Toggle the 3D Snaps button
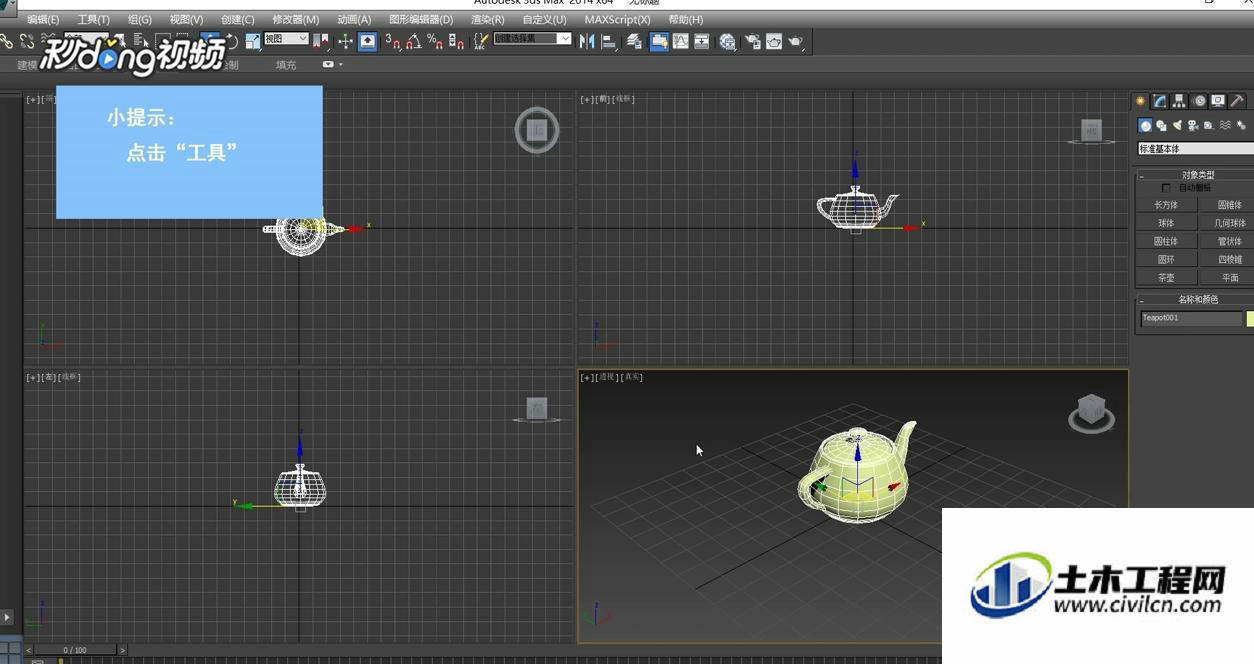This screenshot has width=1254, height=664. (392, 42)
